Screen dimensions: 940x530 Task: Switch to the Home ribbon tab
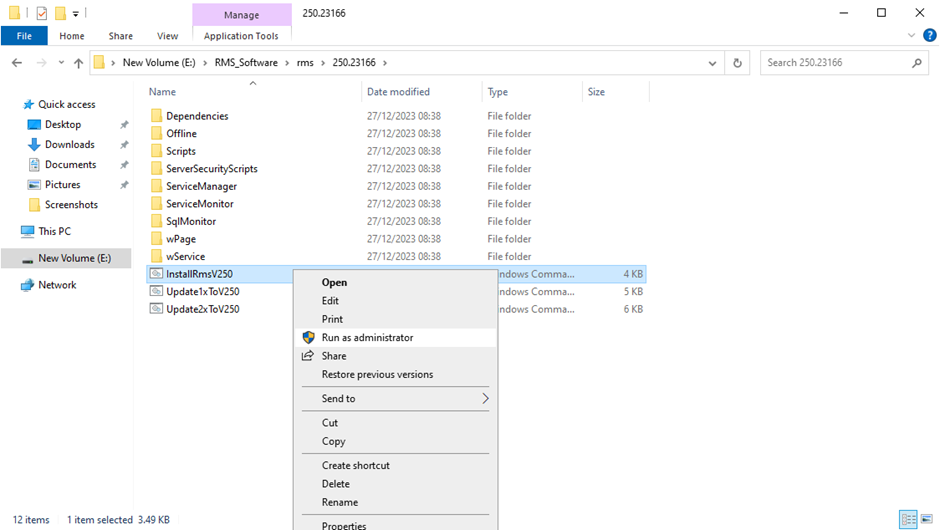click(72, 36)
